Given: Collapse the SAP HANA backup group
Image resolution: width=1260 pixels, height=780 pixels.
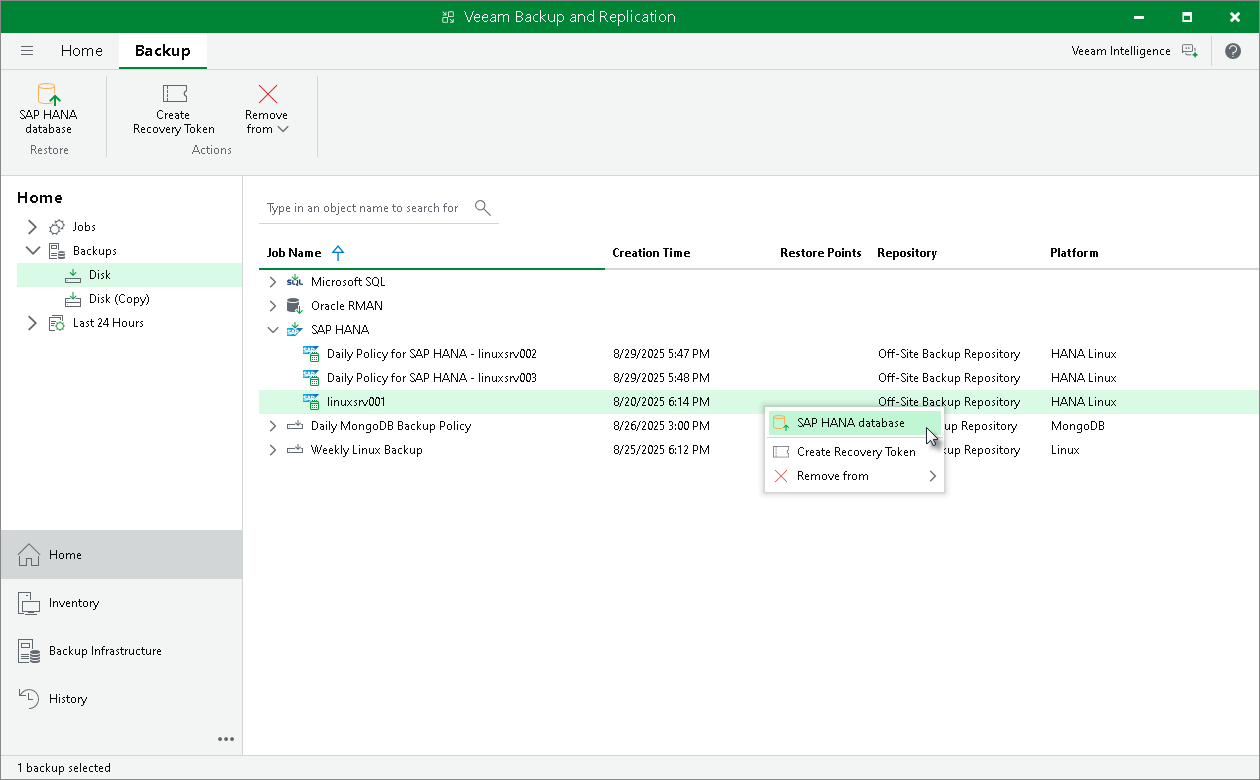Looking at the screenshot, I should [273, 330].
